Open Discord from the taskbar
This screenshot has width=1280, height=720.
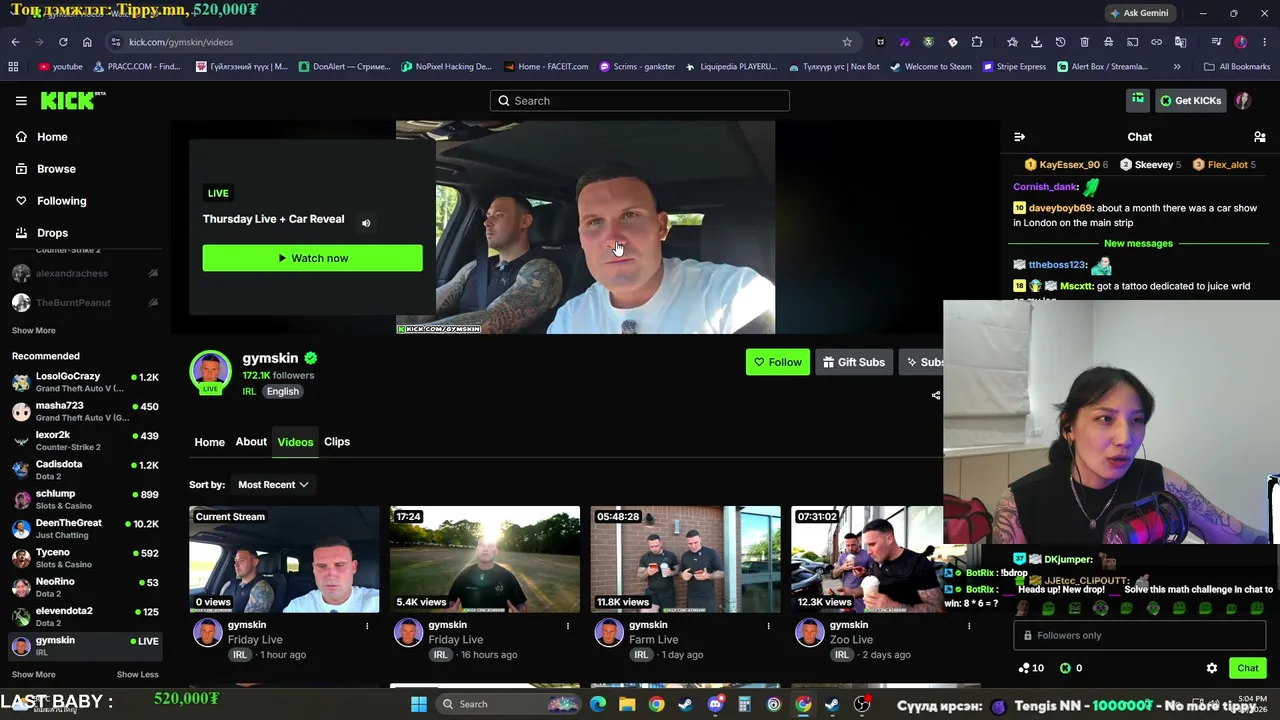point(715,704)
